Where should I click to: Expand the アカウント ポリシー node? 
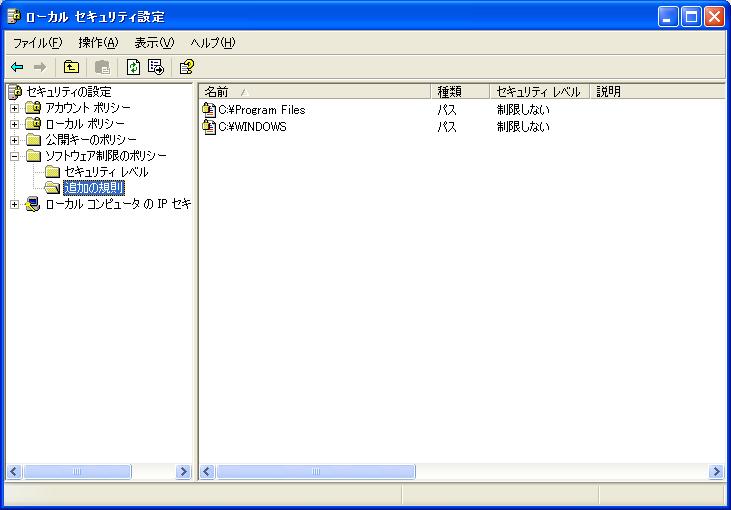(14, 108)
